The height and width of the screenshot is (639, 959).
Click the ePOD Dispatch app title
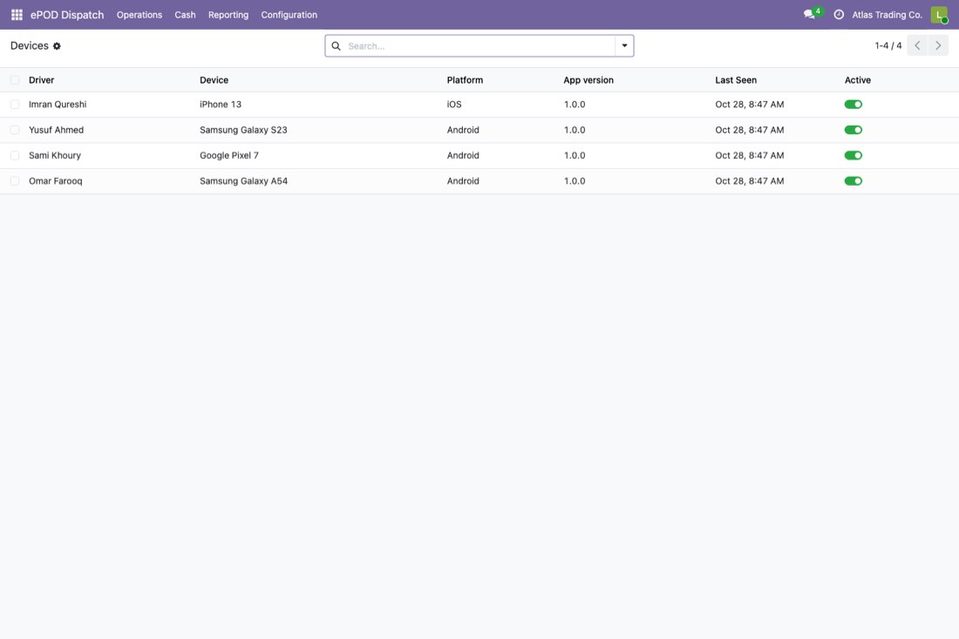[67, 15]
